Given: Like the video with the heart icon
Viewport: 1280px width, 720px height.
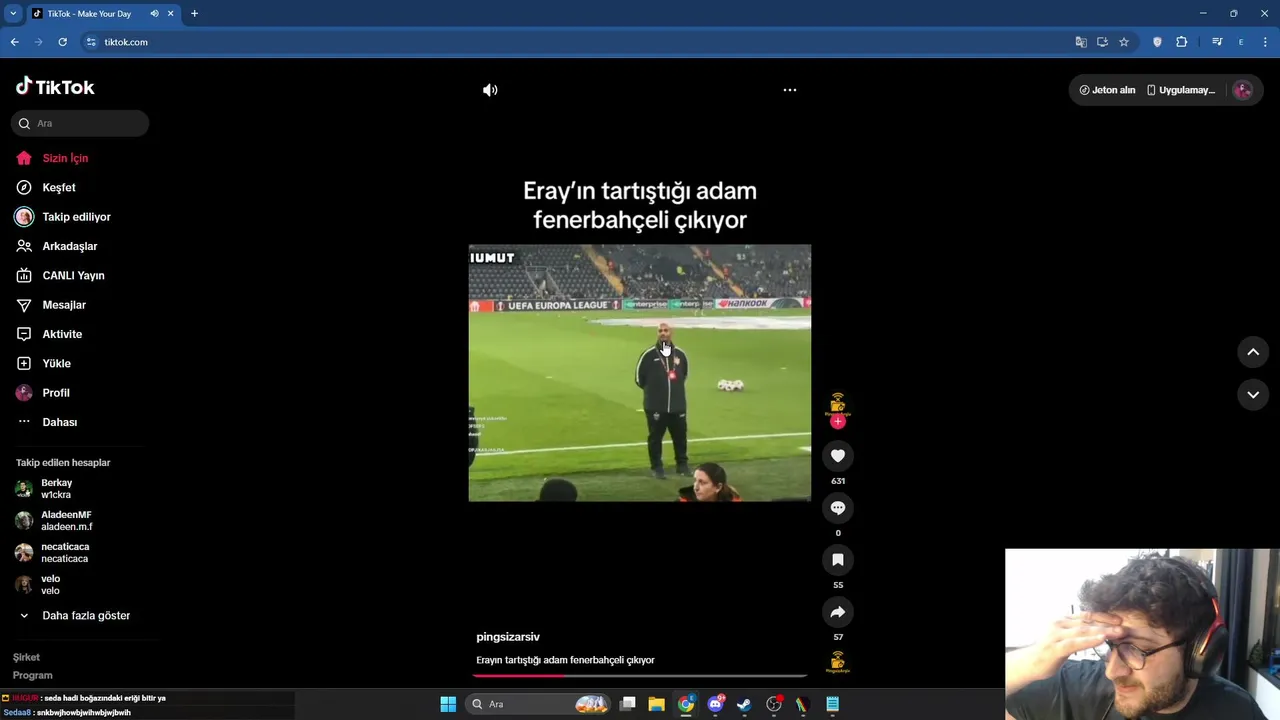Looking at the screenshot, I should point(838,456).
